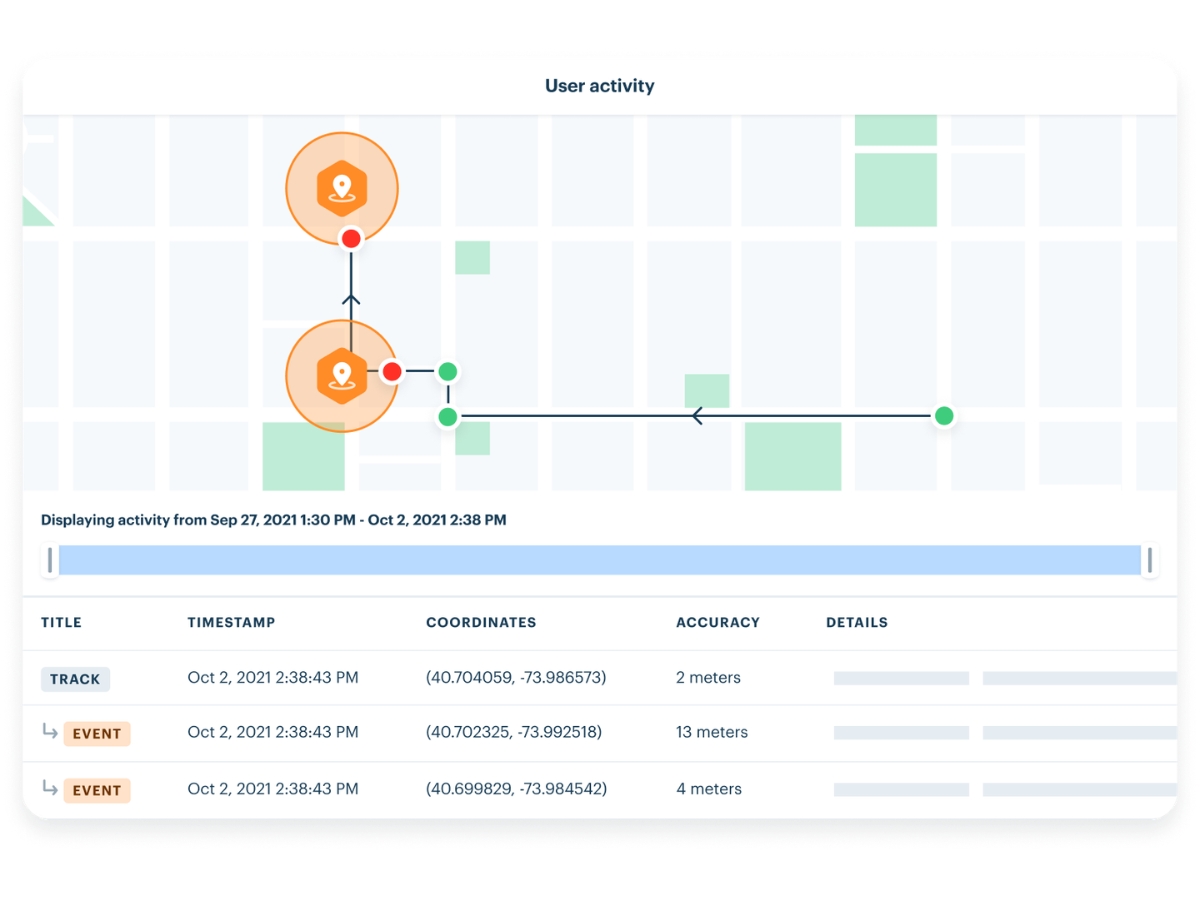Click the green dot at the route corner

(448, 416)
